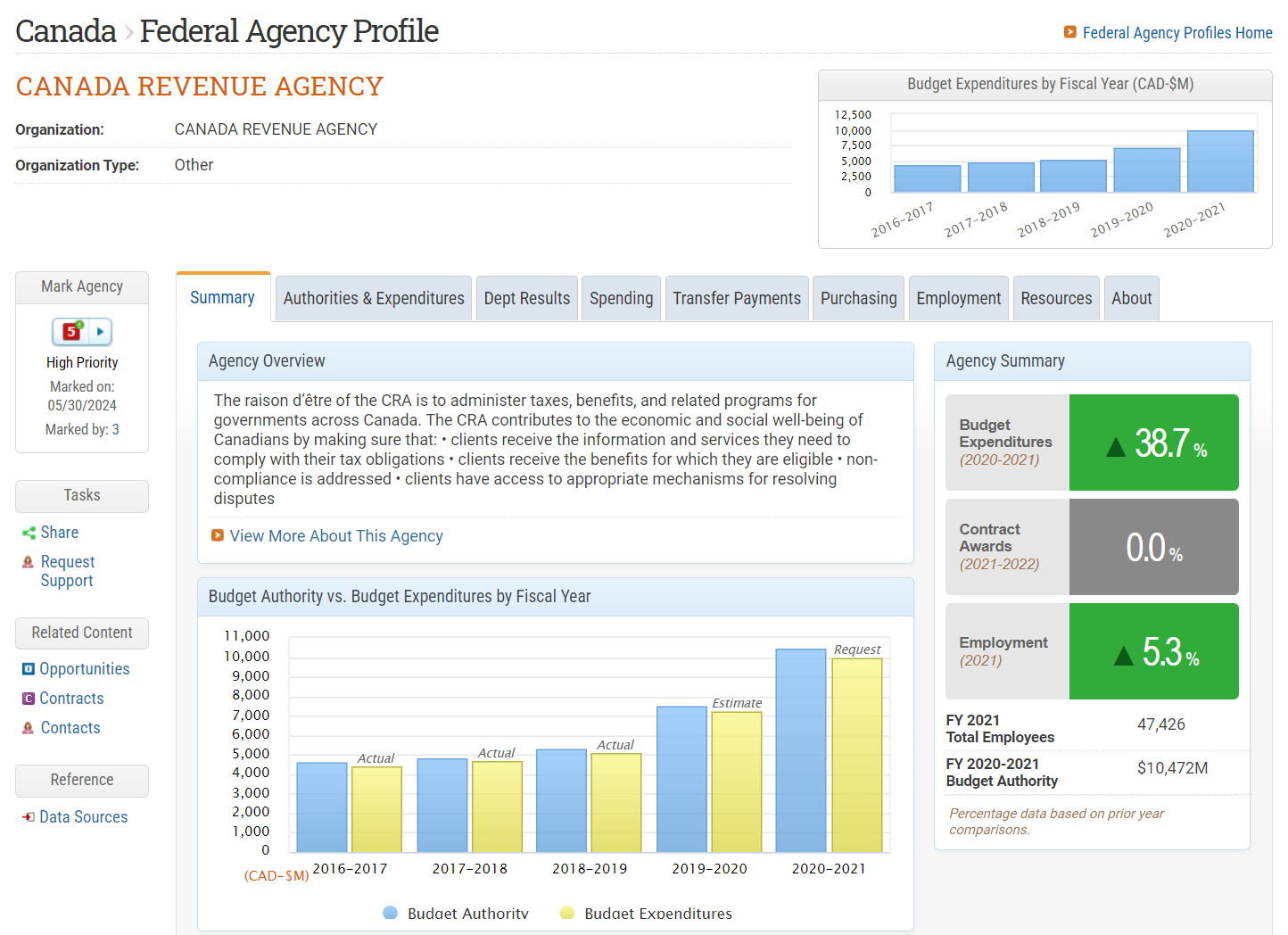Open the Contracts link
The width and height of the screenshot is (1288, 935).
[72, 699]
